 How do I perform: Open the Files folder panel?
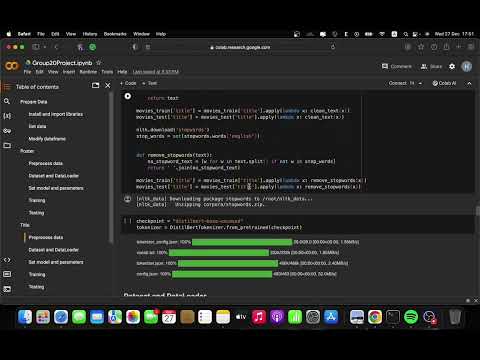(7, 145)
